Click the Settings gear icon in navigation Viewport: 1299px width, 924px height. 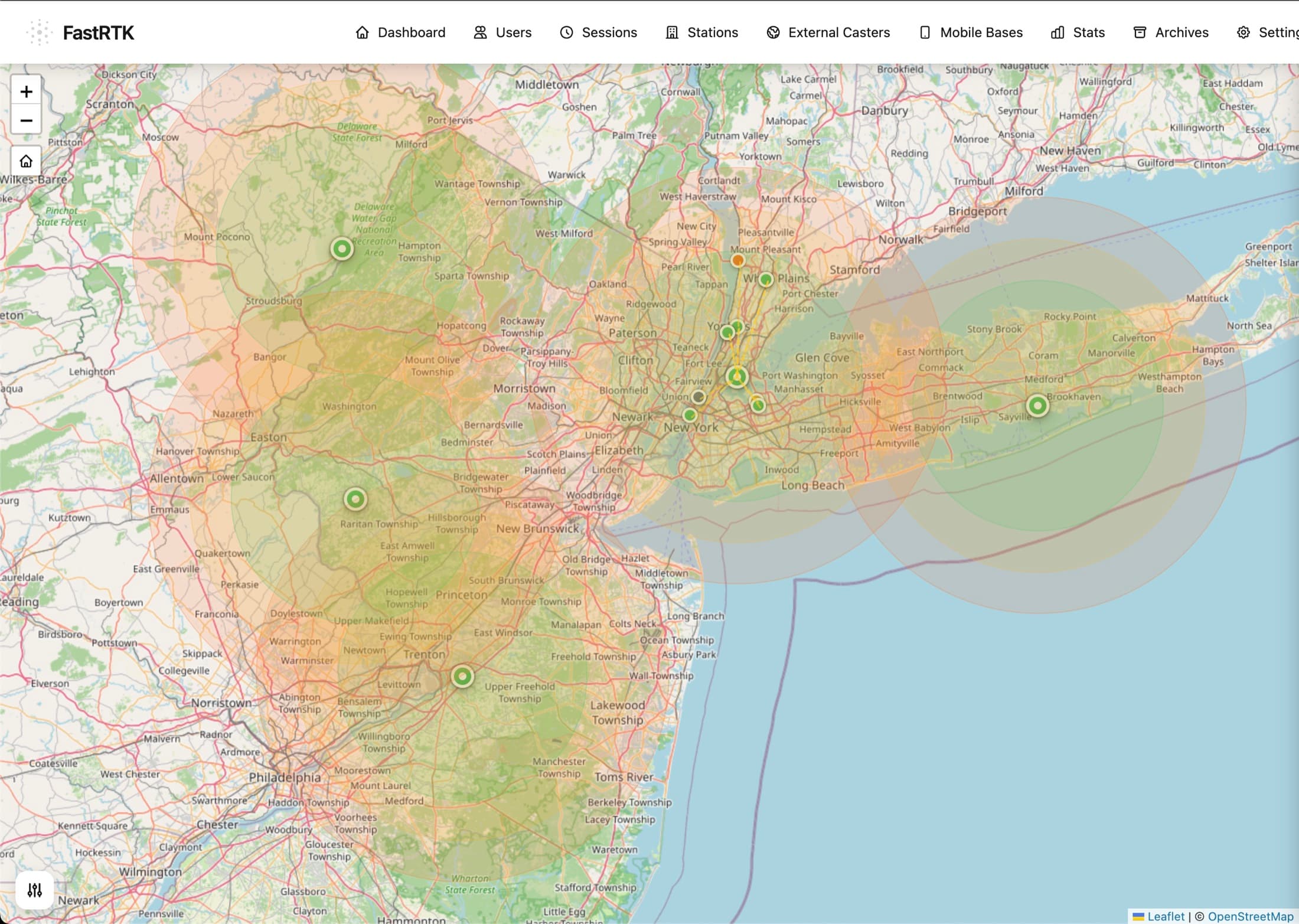1243,32
